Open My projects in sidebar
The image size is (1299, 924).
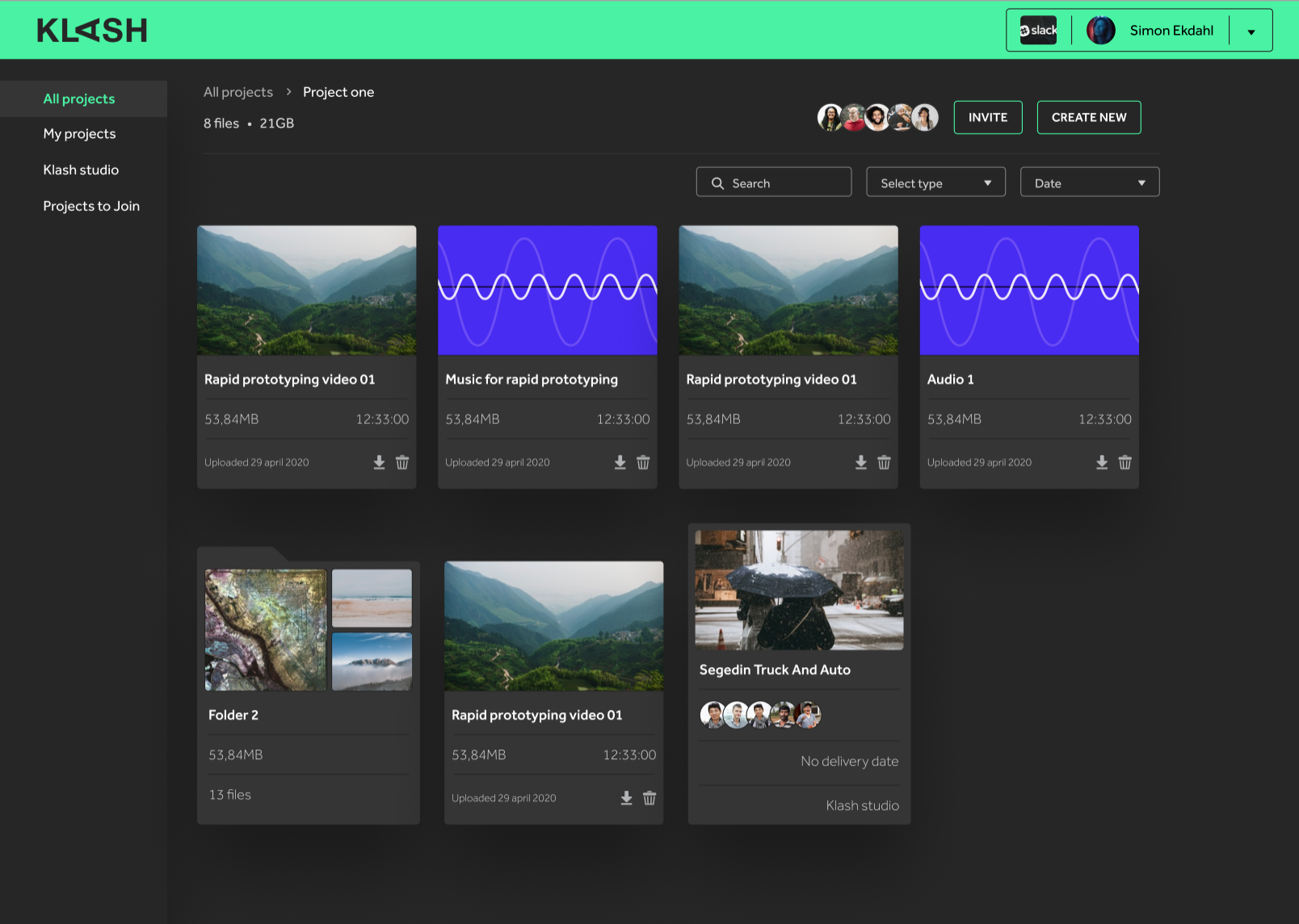pyautogui.click(x=79, y=134)
